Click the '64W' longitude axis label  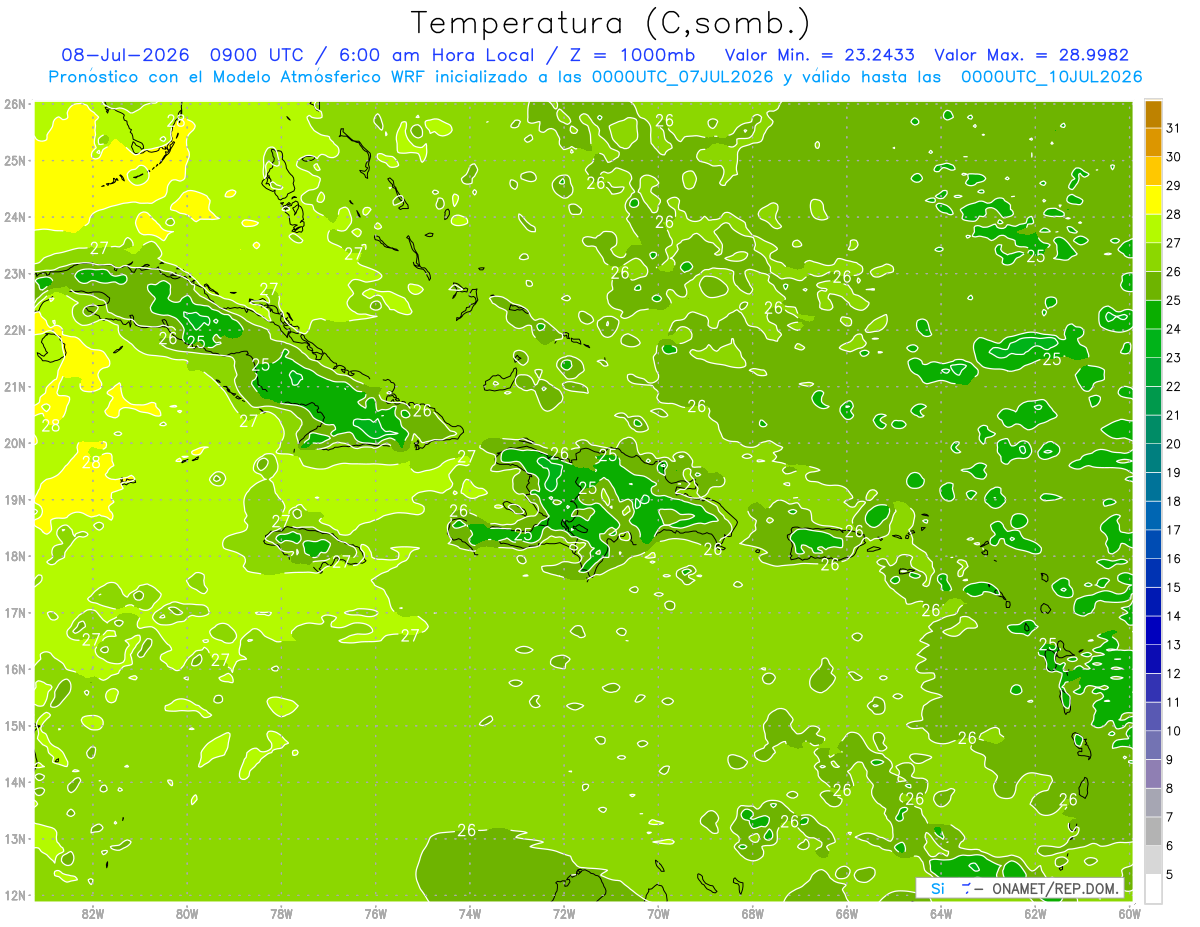pyautogui.click(x=941, y=913)
